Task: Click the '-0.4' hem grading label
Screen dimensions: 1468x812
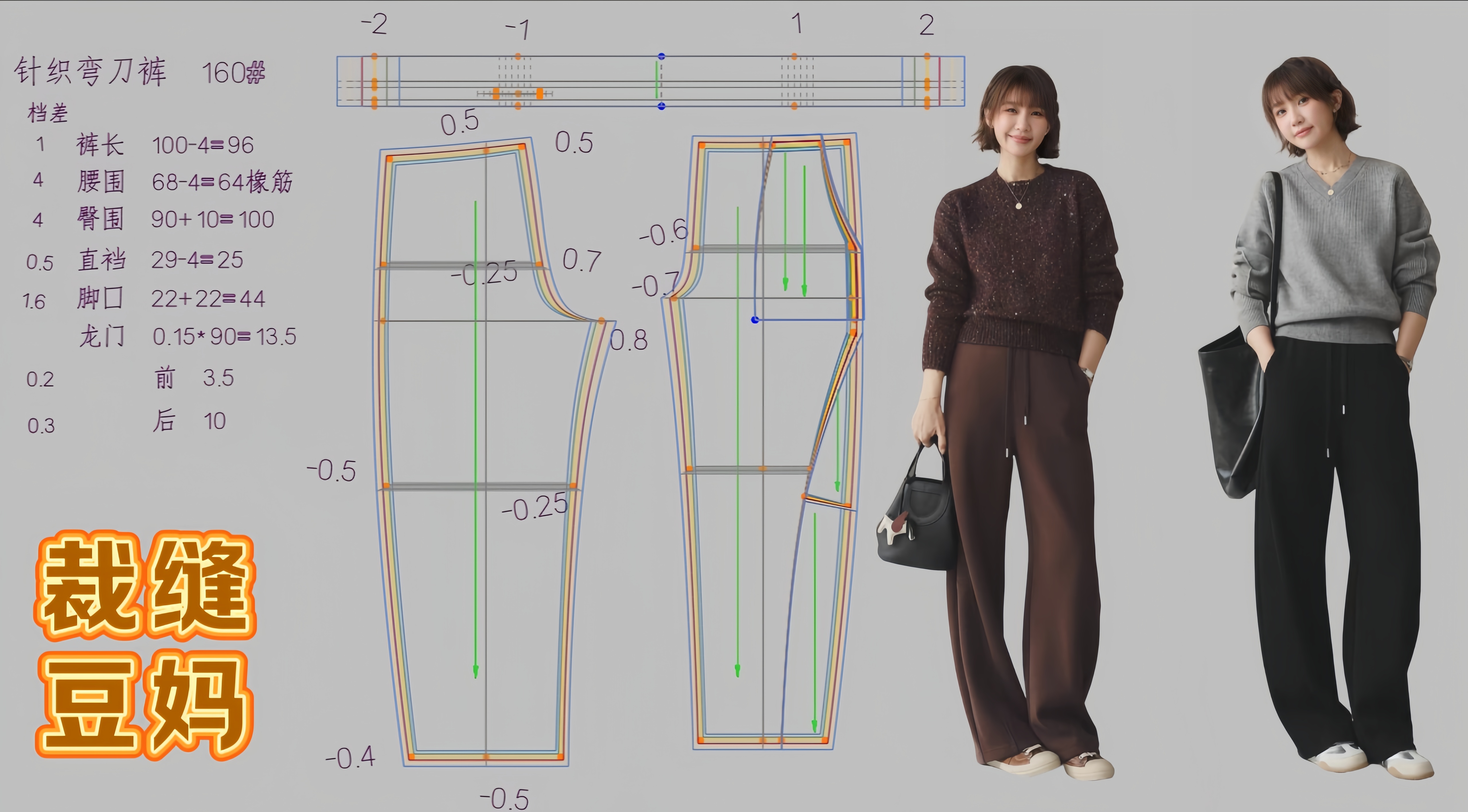Action: coord(350,758)
